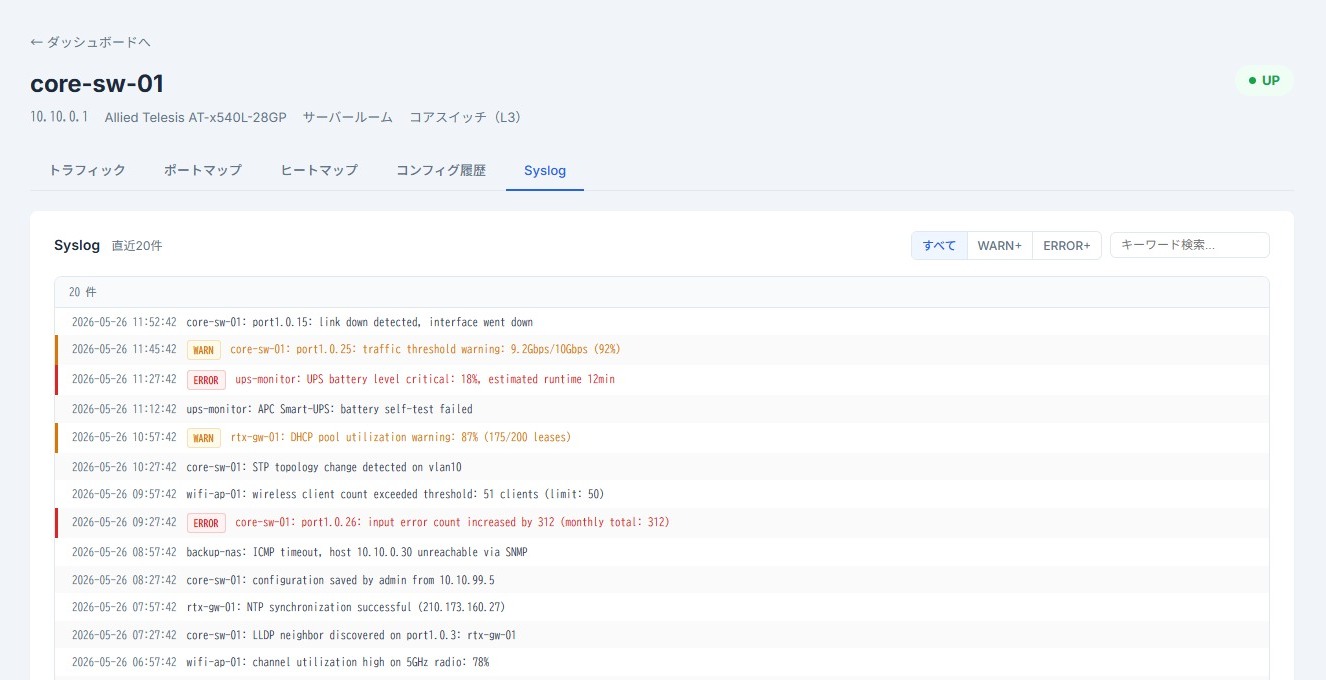Select the channel utilization high 5GHz entry

662,662
